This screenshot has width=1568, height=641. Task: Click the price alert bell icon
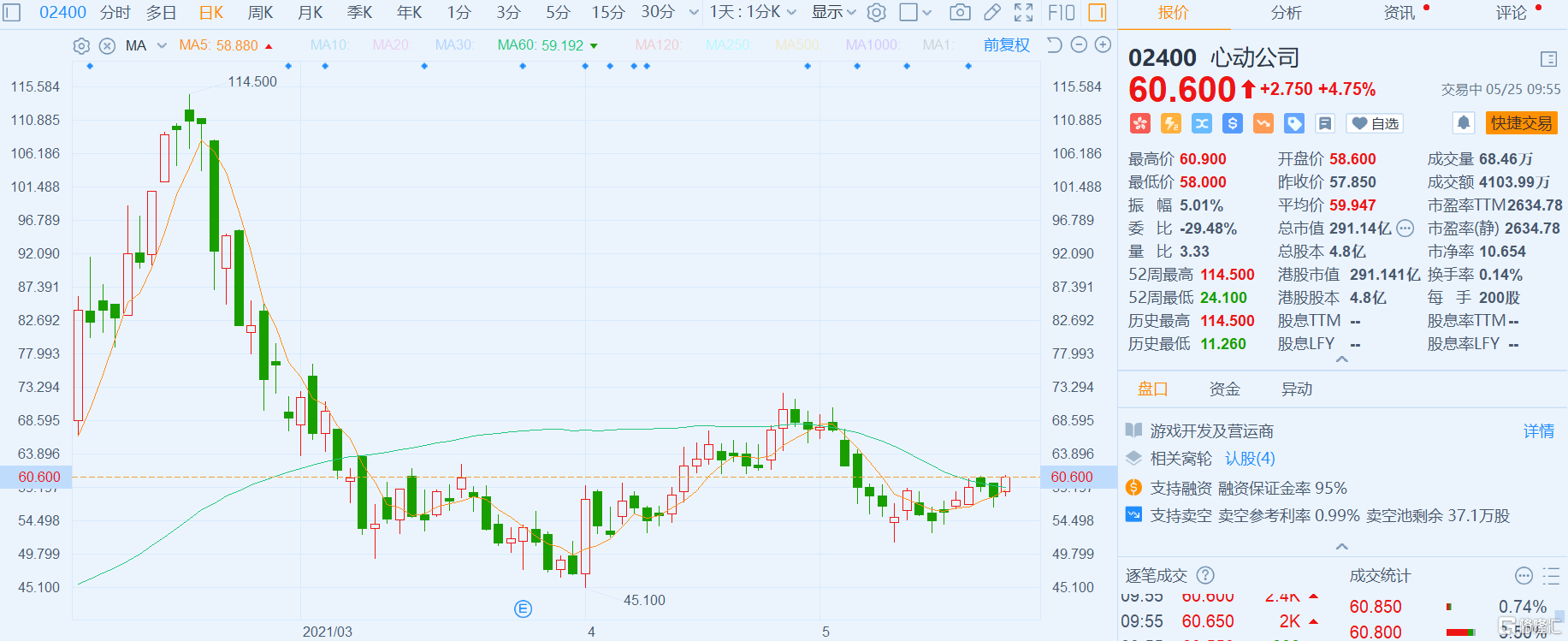pyautogui.click(x=1464, y=123)
